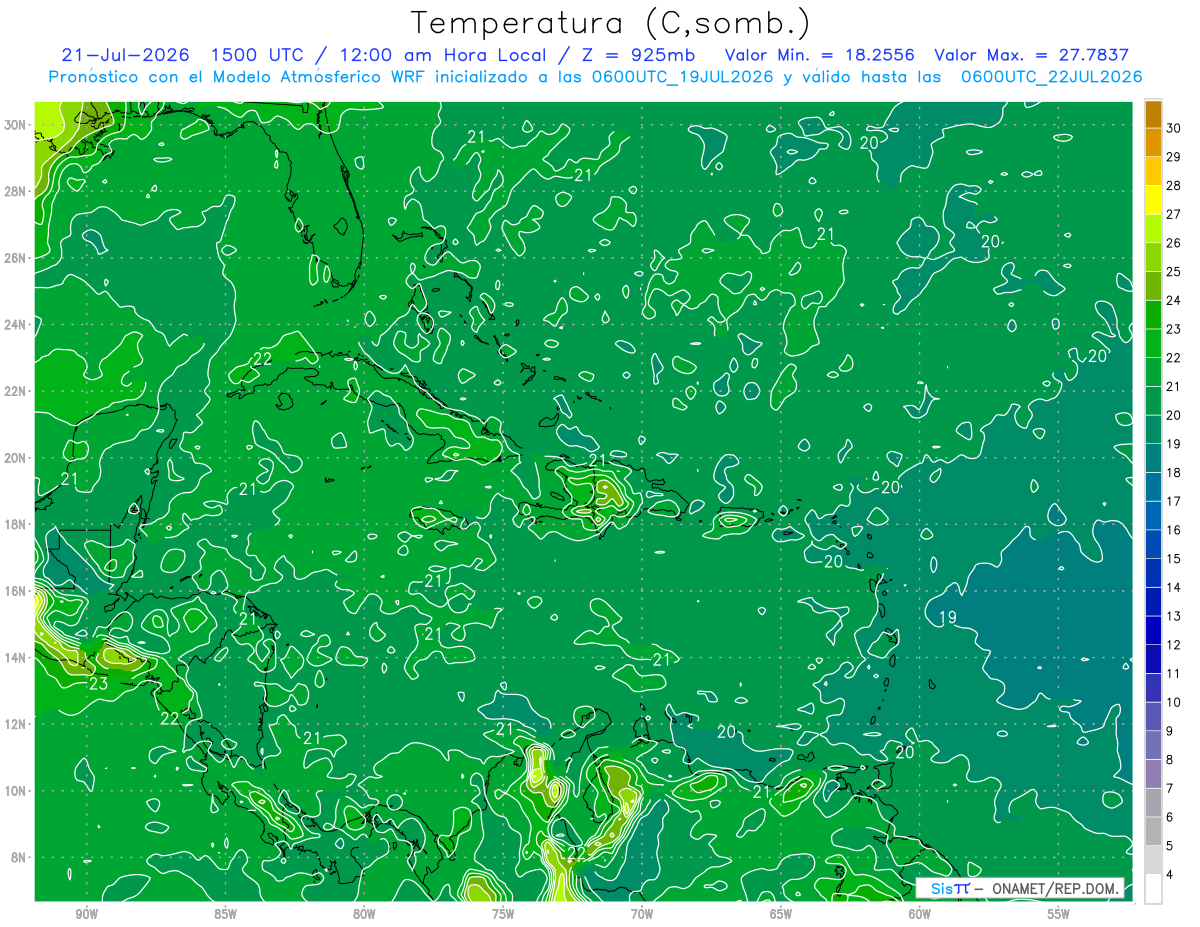Click the "28N" latitude axis label
Image resolution: width=1200 pixels, height=927 pixels.
tap(17, 191)
